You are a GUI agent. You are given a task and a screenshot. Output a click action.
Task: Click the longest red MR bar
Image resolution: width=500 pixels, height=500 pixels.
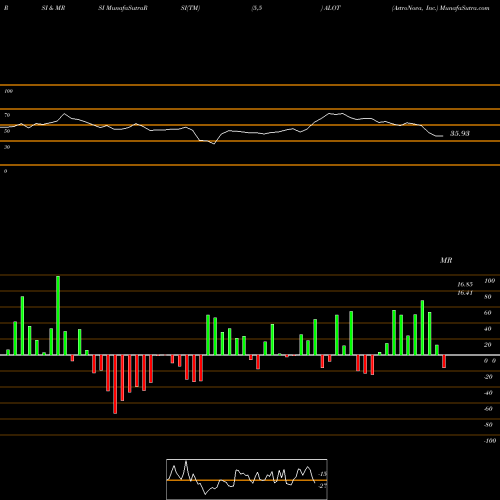click(115, 384)
